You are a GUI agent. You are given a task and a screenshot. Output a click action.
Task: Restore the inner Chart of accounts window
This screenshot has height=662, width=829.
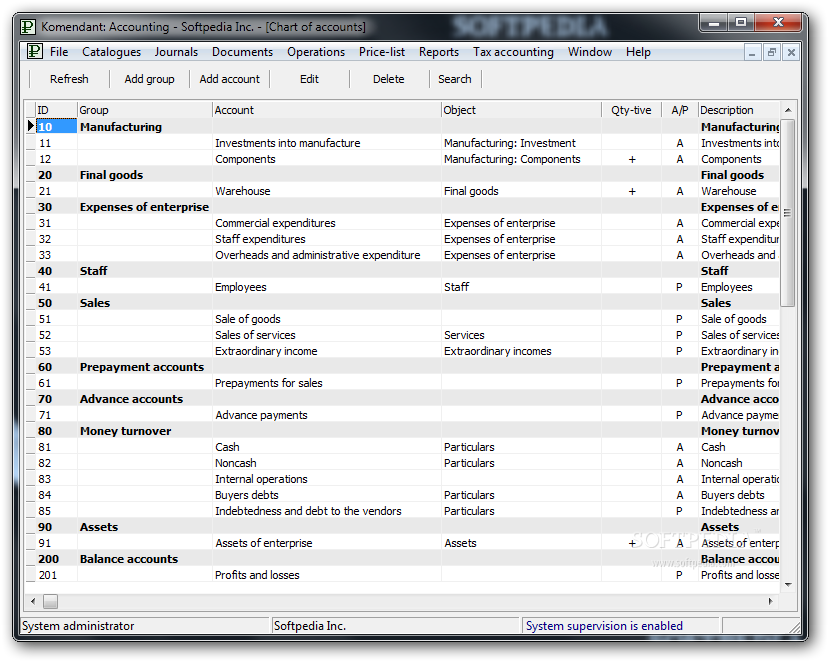pyautogui.click(x=771, y=52)
